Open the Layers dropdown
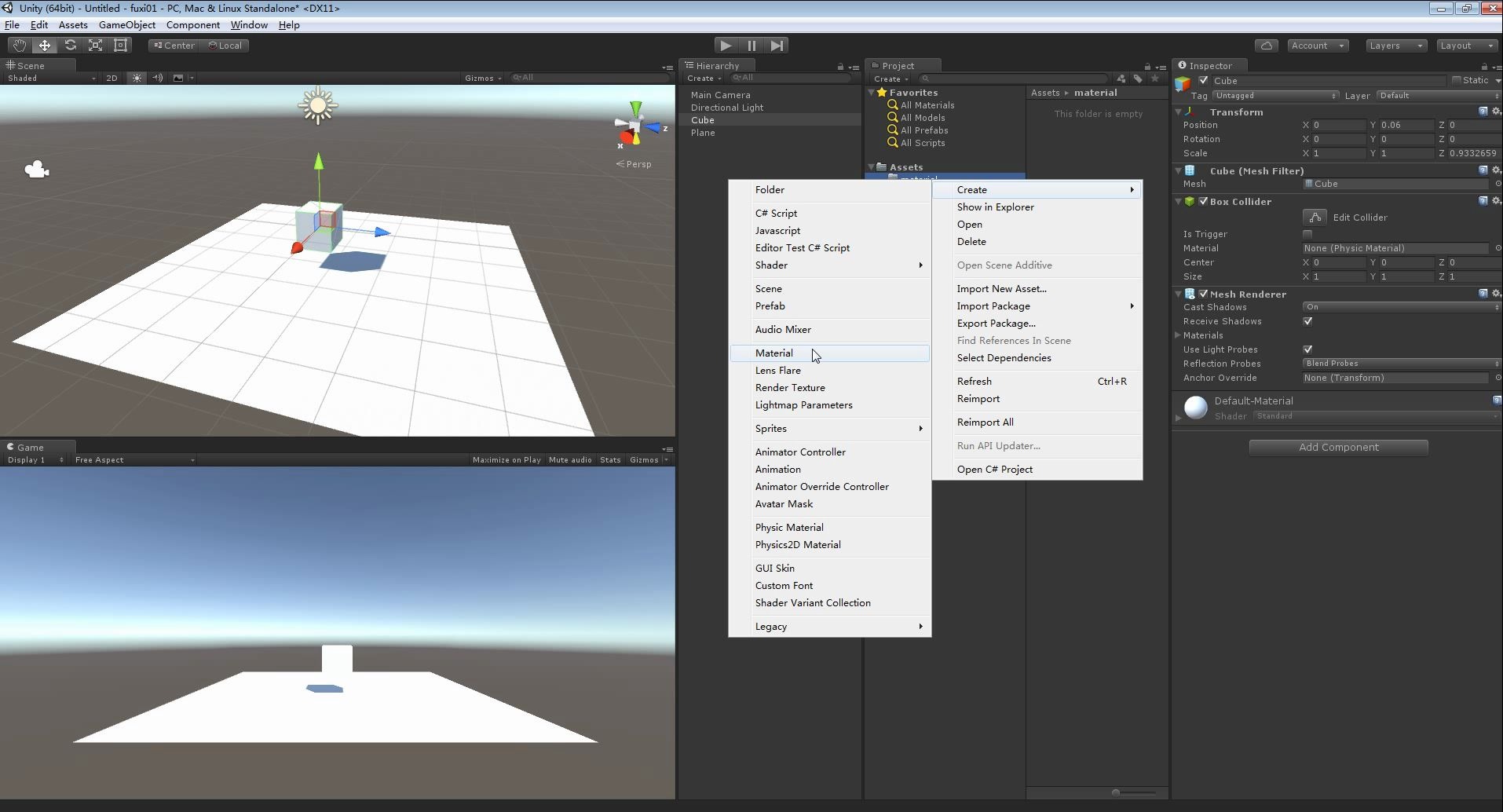This screenshot has height=812, width=1503. tap(1395, 45)
